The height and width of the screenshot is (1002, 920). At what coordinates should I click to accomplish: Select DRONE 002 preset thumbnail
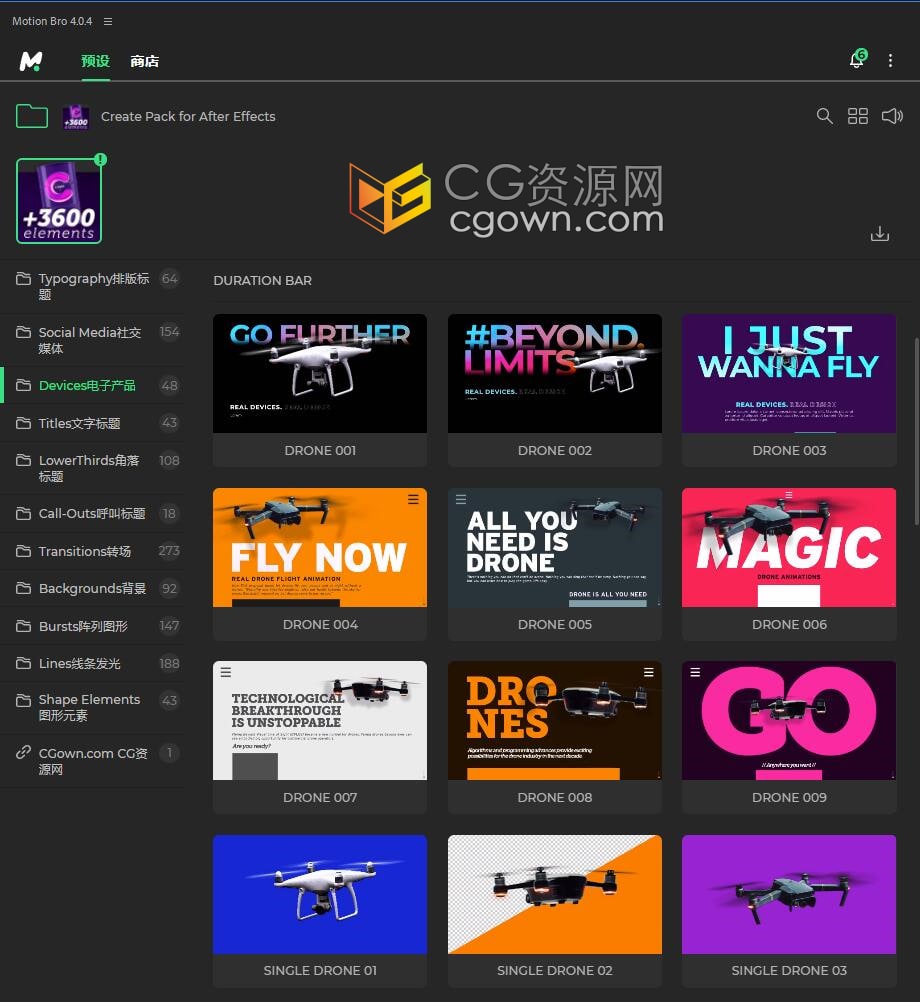pyautogui.click(x=555, y=373)
